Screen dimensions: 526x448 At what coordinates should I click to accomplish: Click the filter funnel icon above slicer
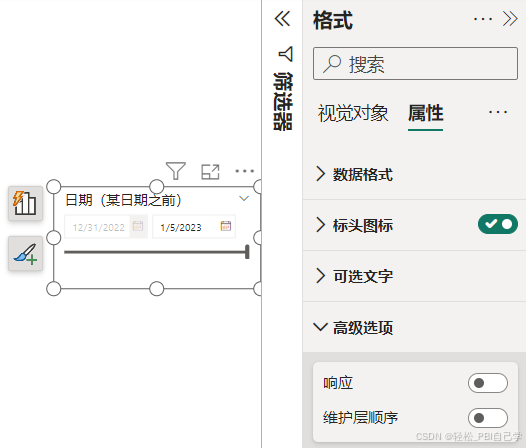(176, 171)
